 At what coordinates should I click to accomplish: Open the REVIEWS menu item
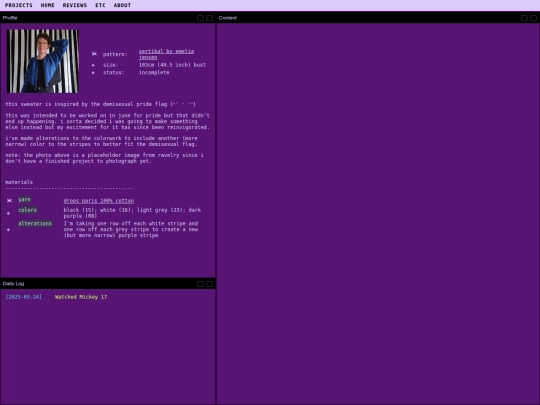point(75,5)
